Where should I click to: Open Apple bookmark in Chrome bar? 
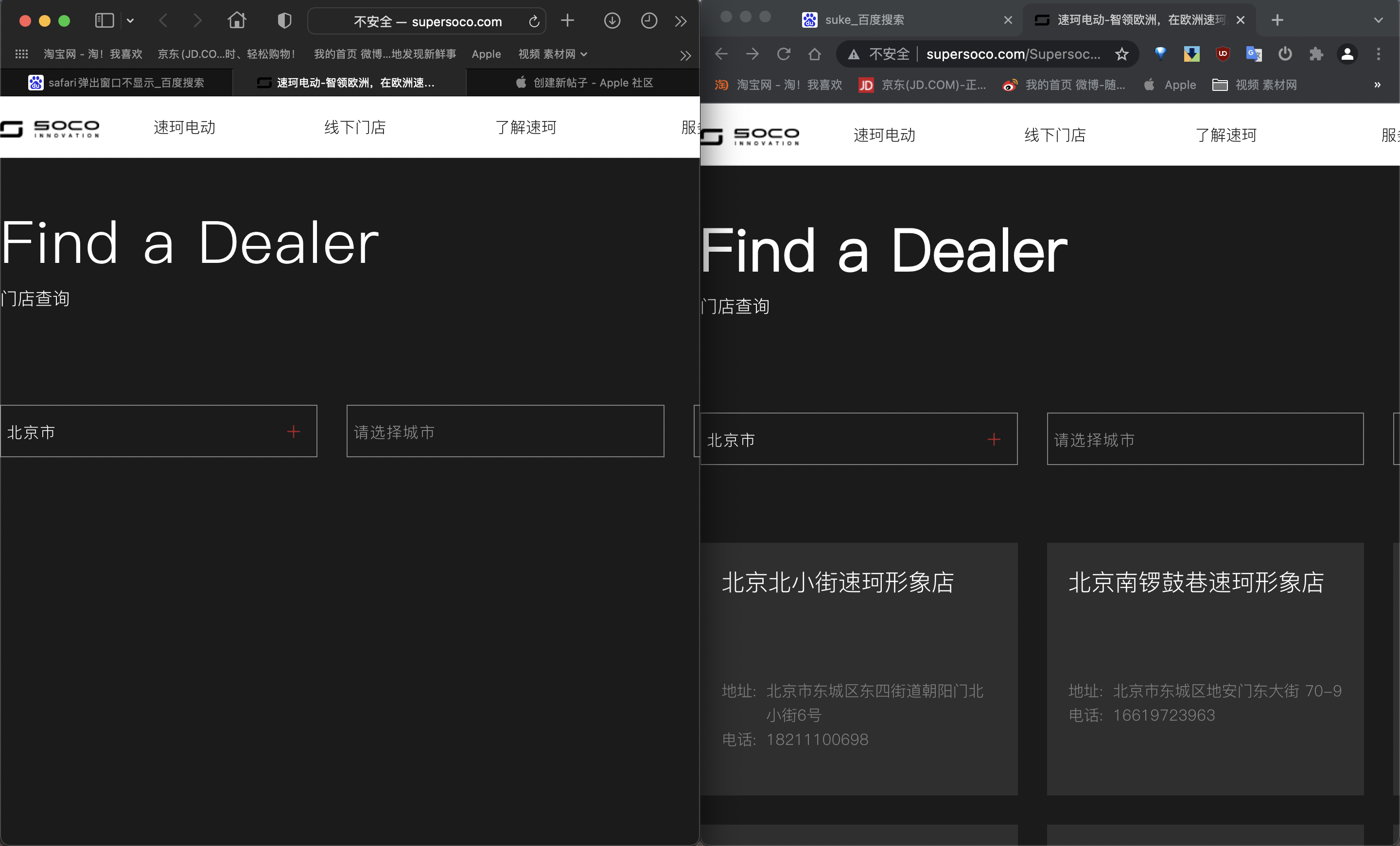(x=1170, y=85)
